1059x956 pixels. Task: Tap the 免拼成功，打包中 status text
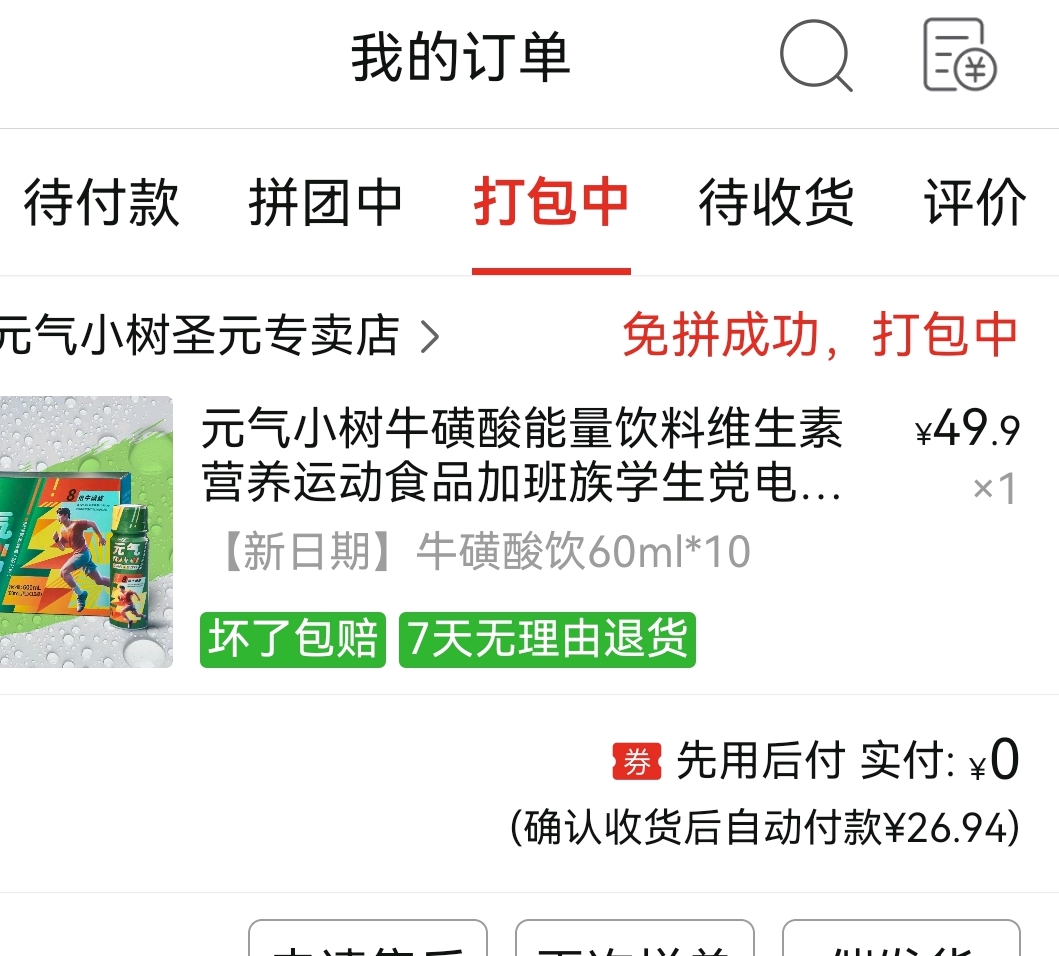coord(820,334)
